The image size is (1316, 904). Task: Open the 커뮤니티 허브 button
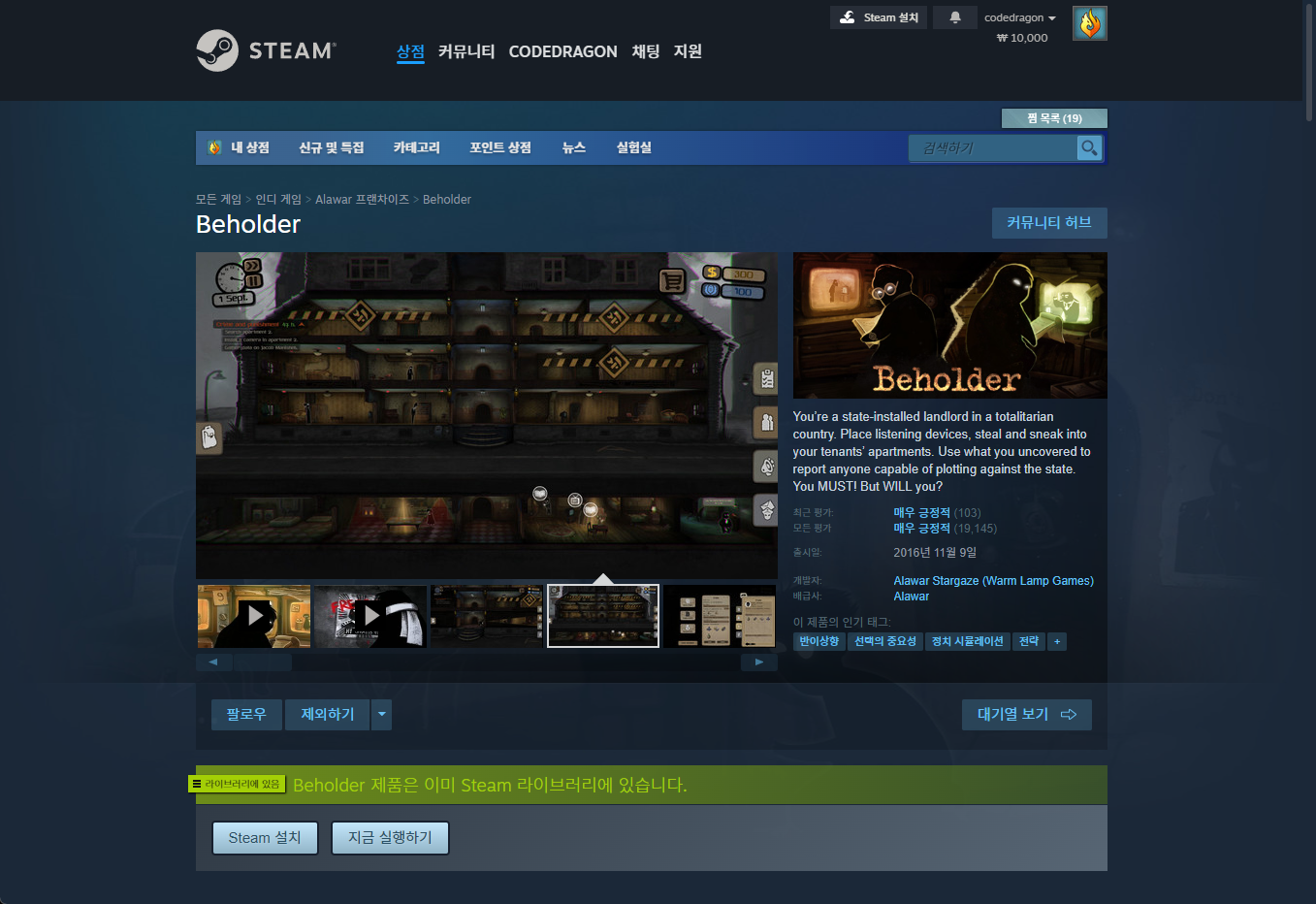point(1049,223)
